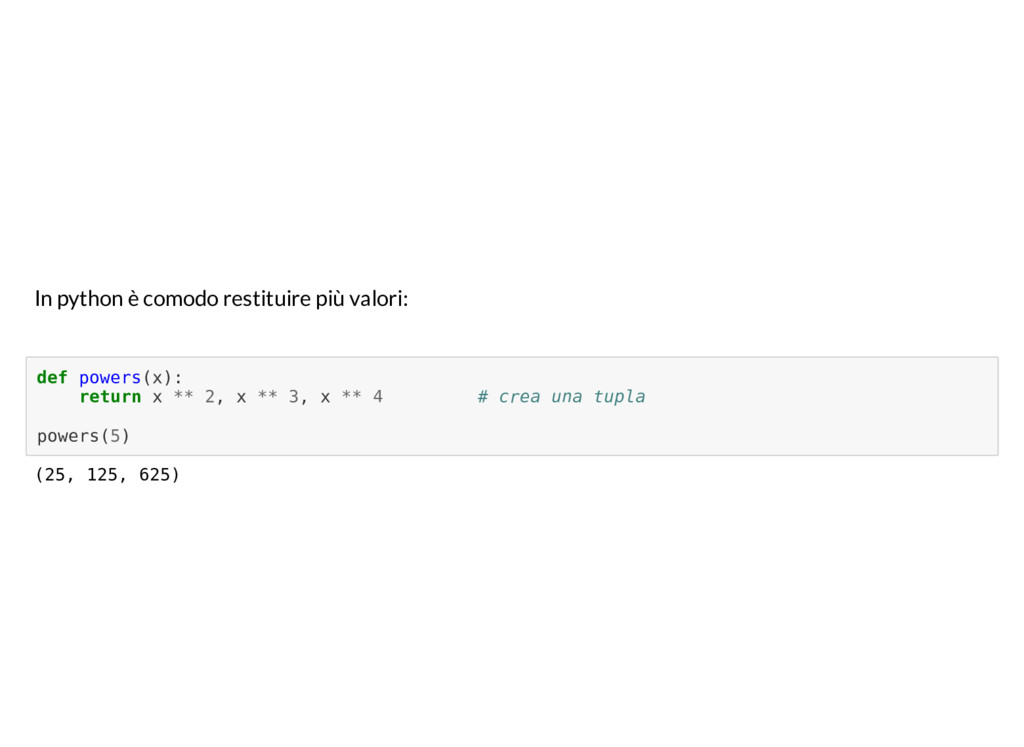
Task: Click the 'def' keyword in the code cell
Action: click(52, 377)
